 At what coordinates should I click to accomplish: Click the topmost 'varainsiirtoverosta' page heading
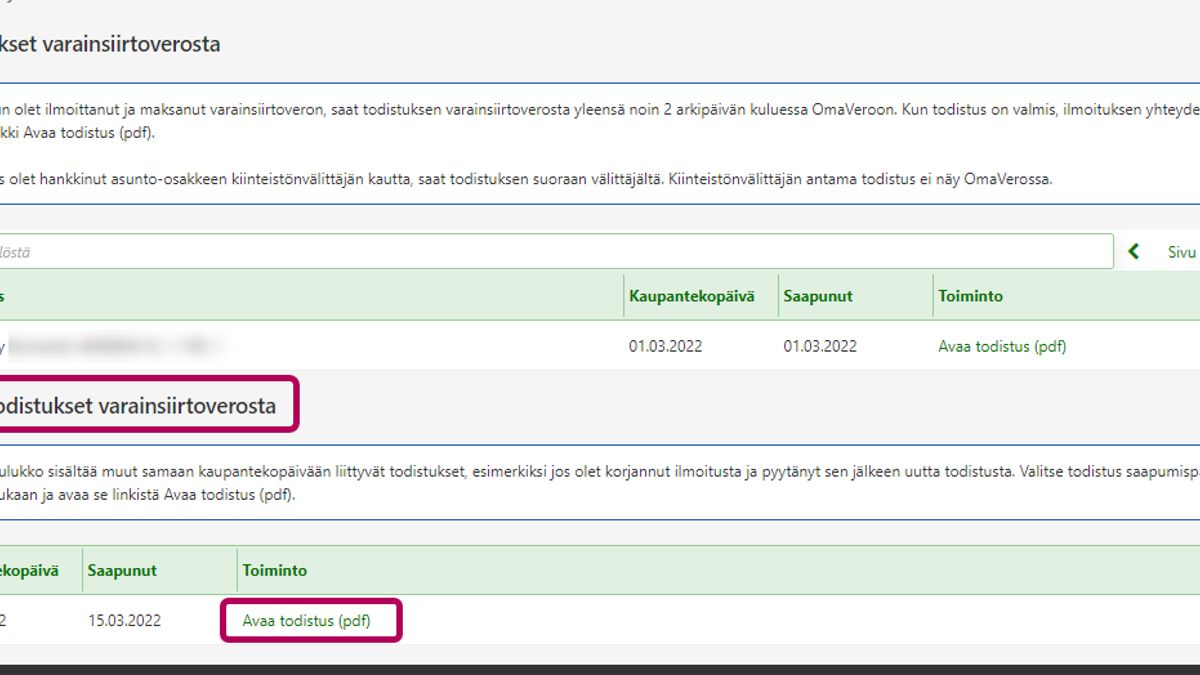point(110,44)
